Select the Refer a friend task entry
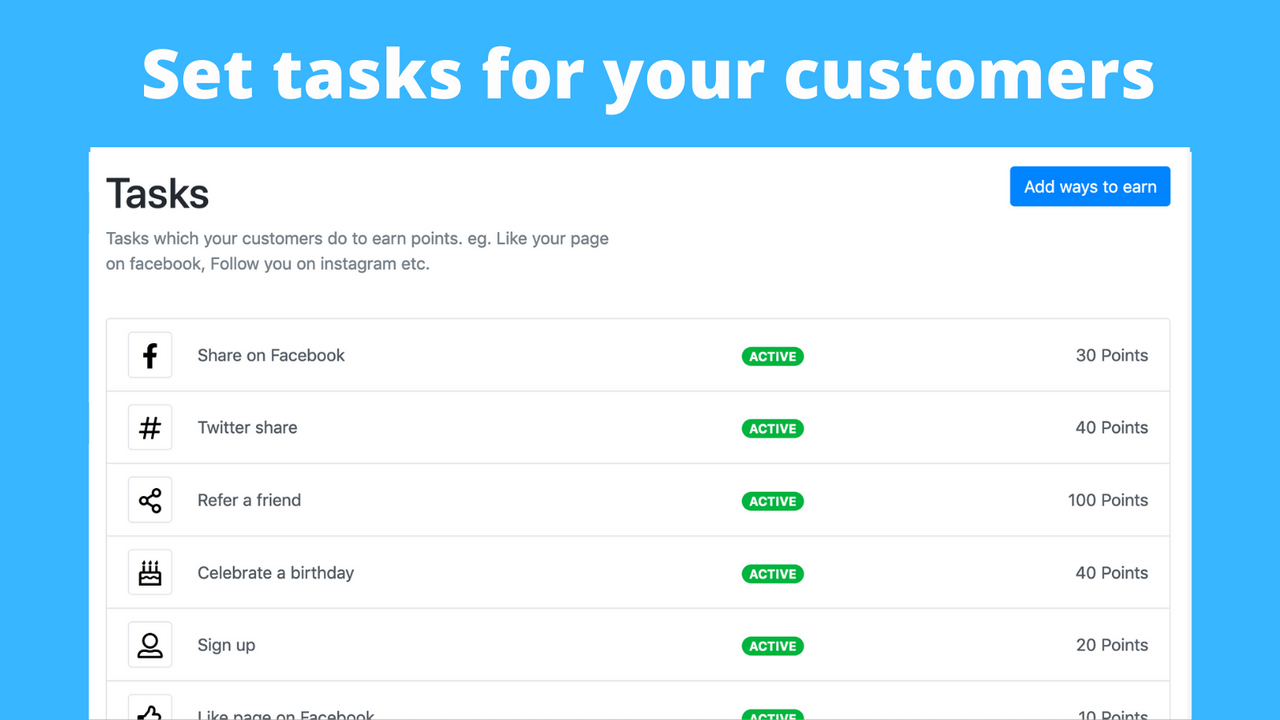 coord(249,500)
